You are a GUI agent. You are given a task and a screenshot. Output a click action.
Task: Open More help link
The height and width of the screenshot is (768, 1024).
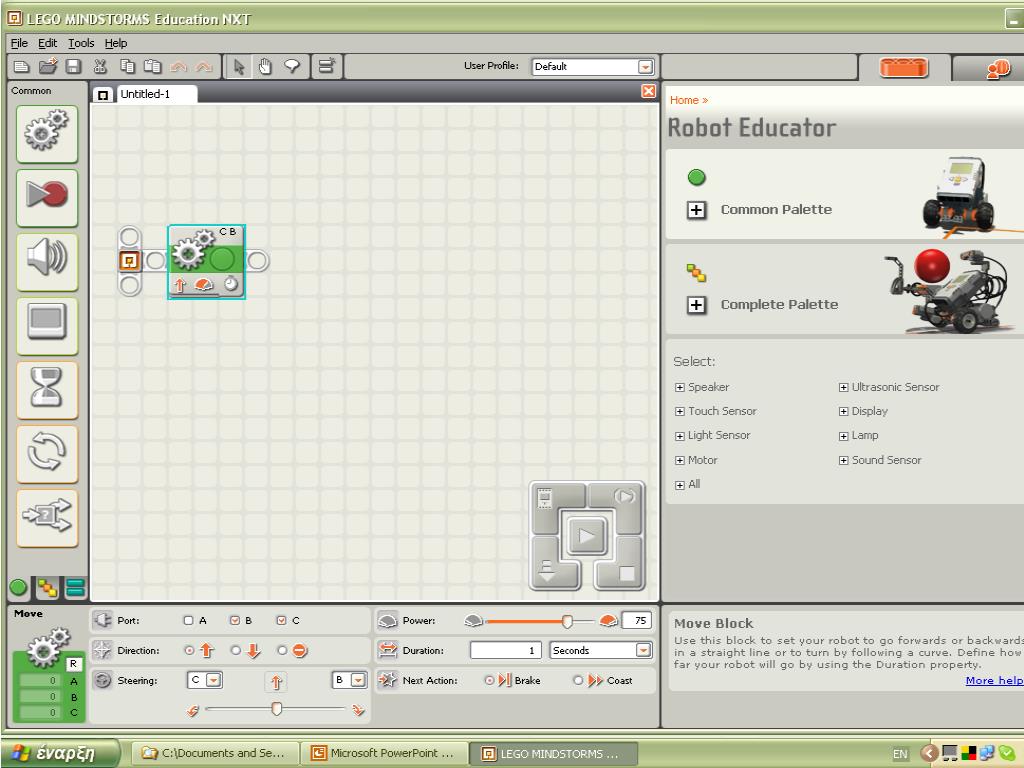click(994, 680)
